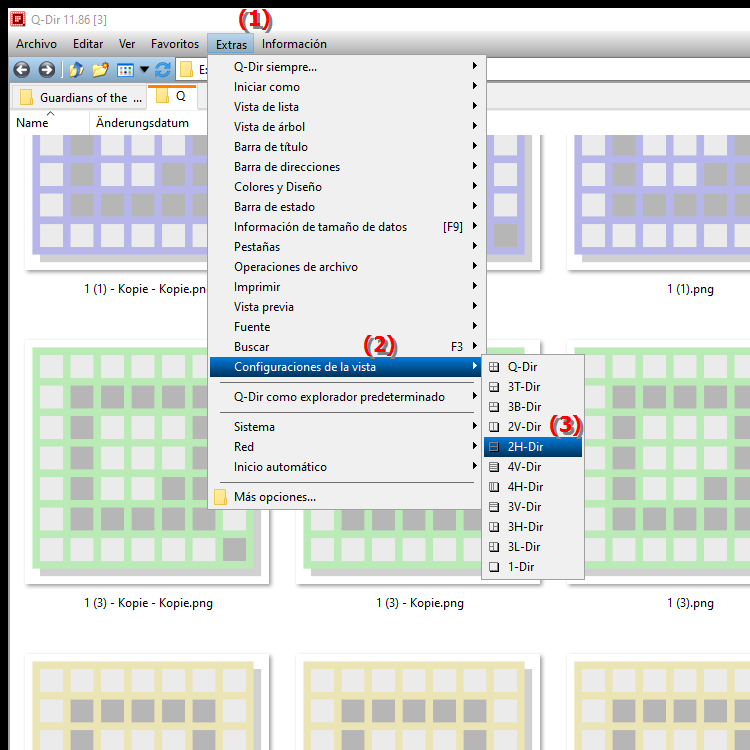Open the Sistema submenu
Image resolution: width=750 pixels, height=750 pixels.
[345, 427]
